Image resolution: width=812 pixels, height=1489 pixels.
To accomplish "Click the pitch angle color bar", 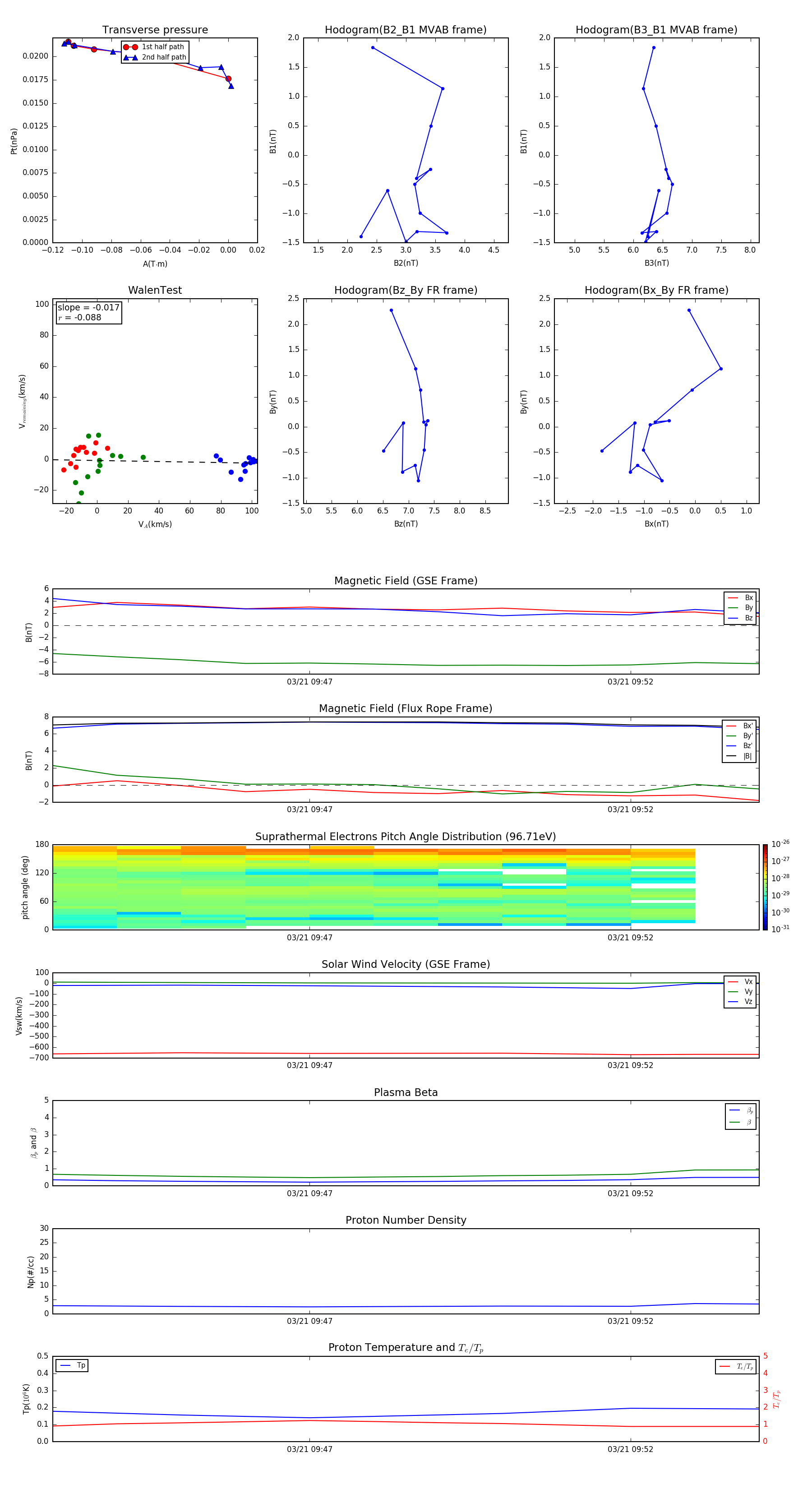I will click(x=765, y=887).
